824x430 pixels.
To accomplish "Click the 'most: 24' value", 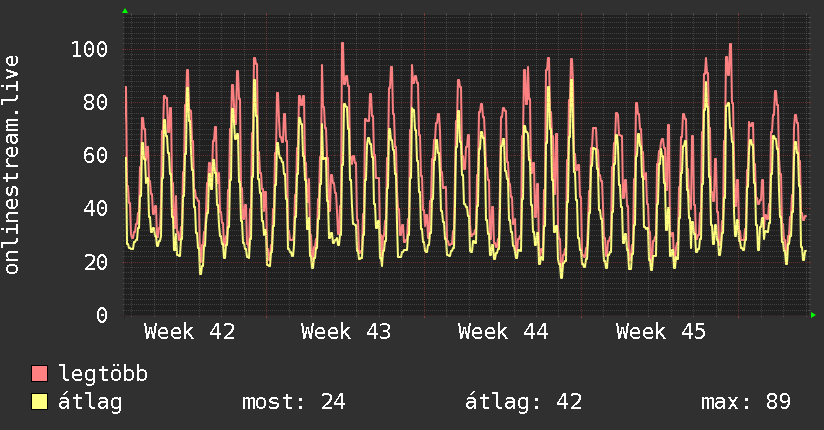I will (x=293, y=402).
